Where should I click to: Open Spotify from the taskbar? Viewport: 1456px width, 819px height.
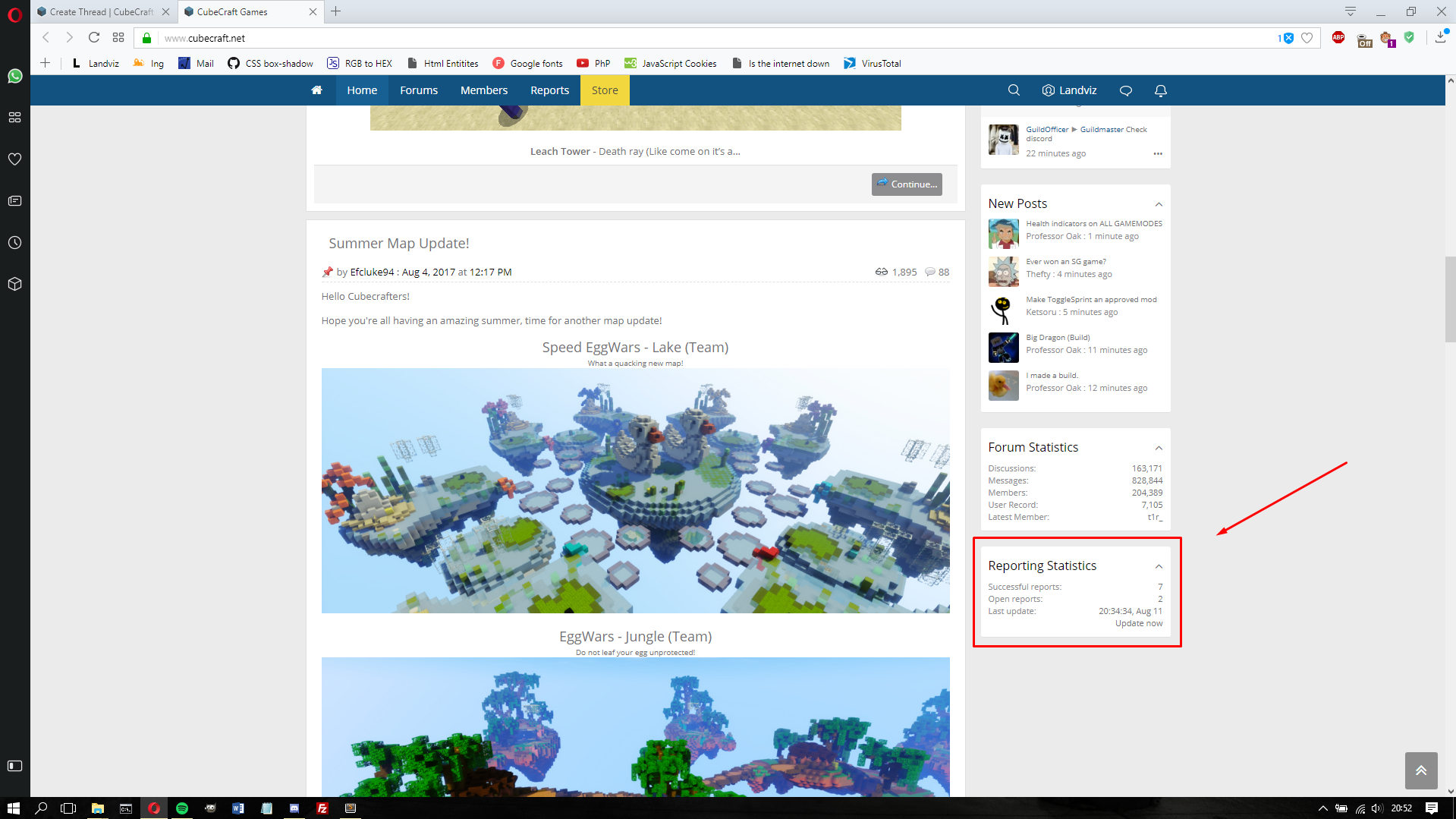pos(182,808)
